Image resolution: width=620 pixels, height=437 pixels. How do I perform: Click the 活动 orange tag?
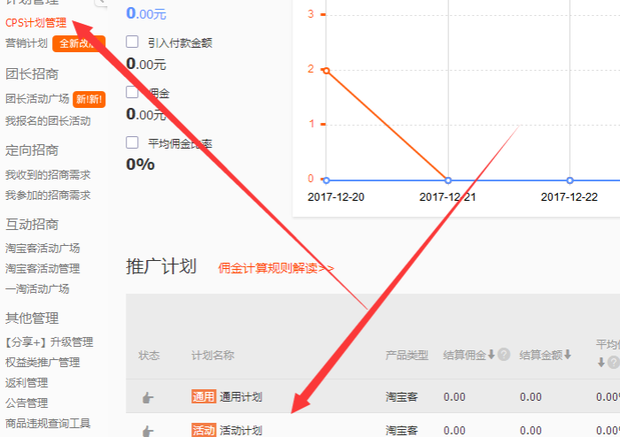pyautogui.click(x=204, y=430)
